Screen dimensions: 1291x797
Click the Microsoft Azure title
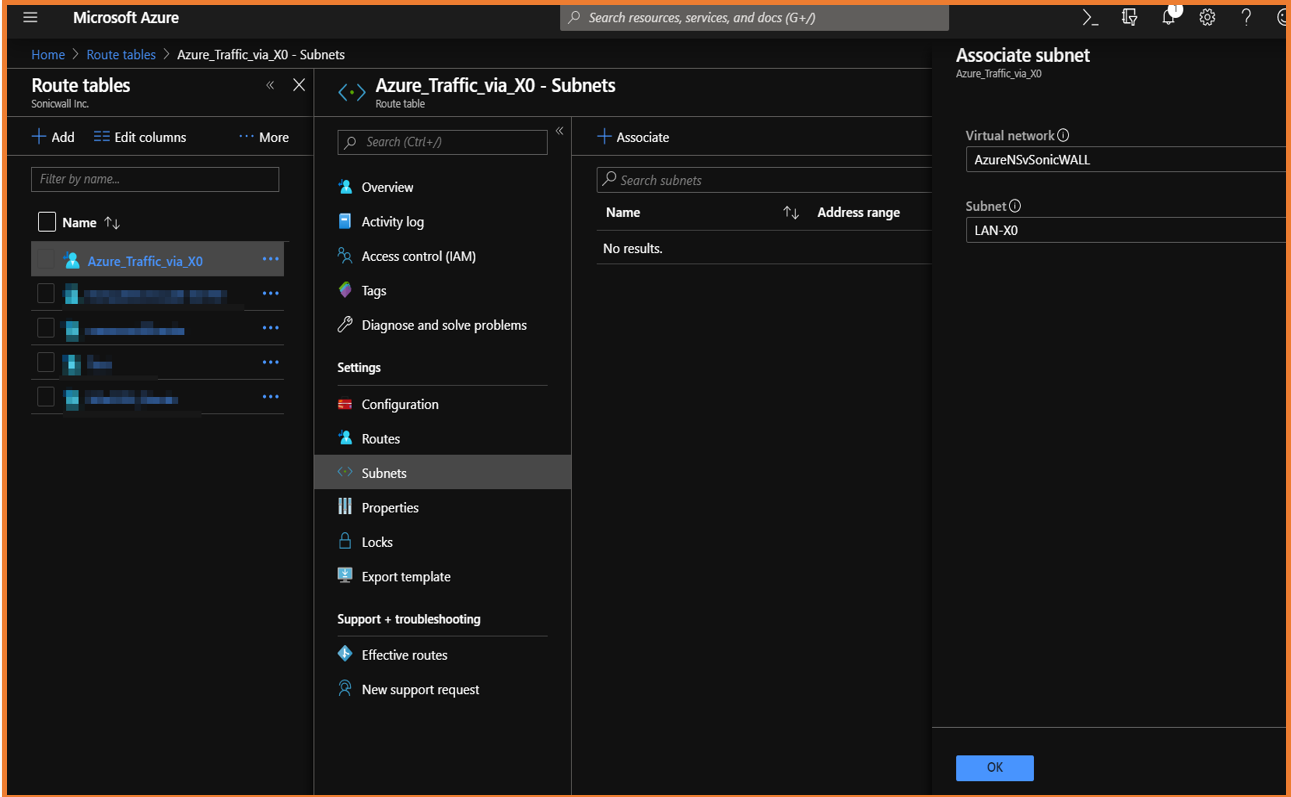point(126,17)
